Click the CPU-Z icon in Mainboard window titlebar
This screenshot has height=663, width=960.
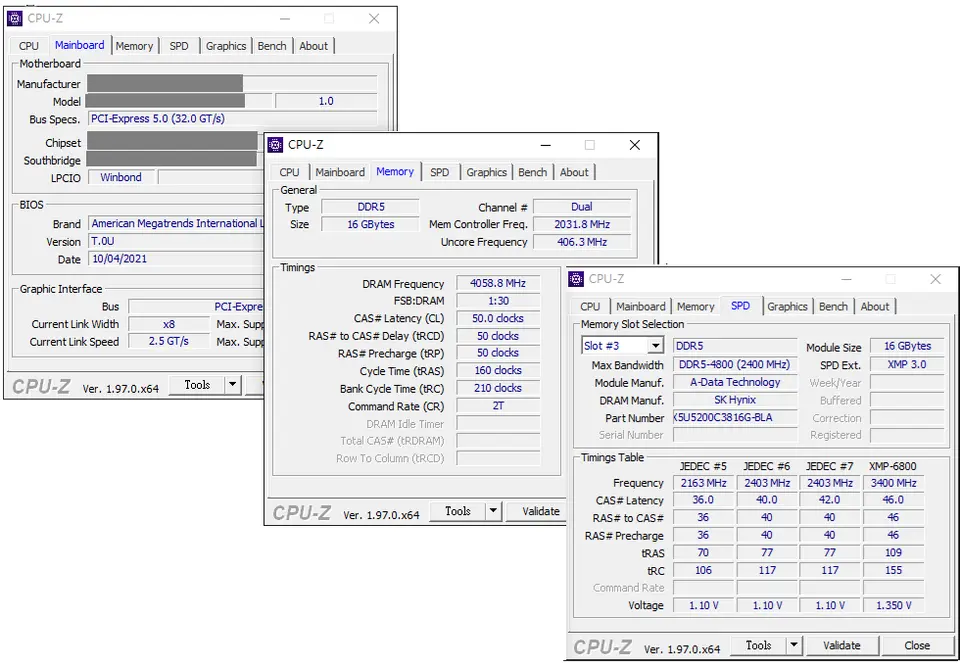pos(14,17)
